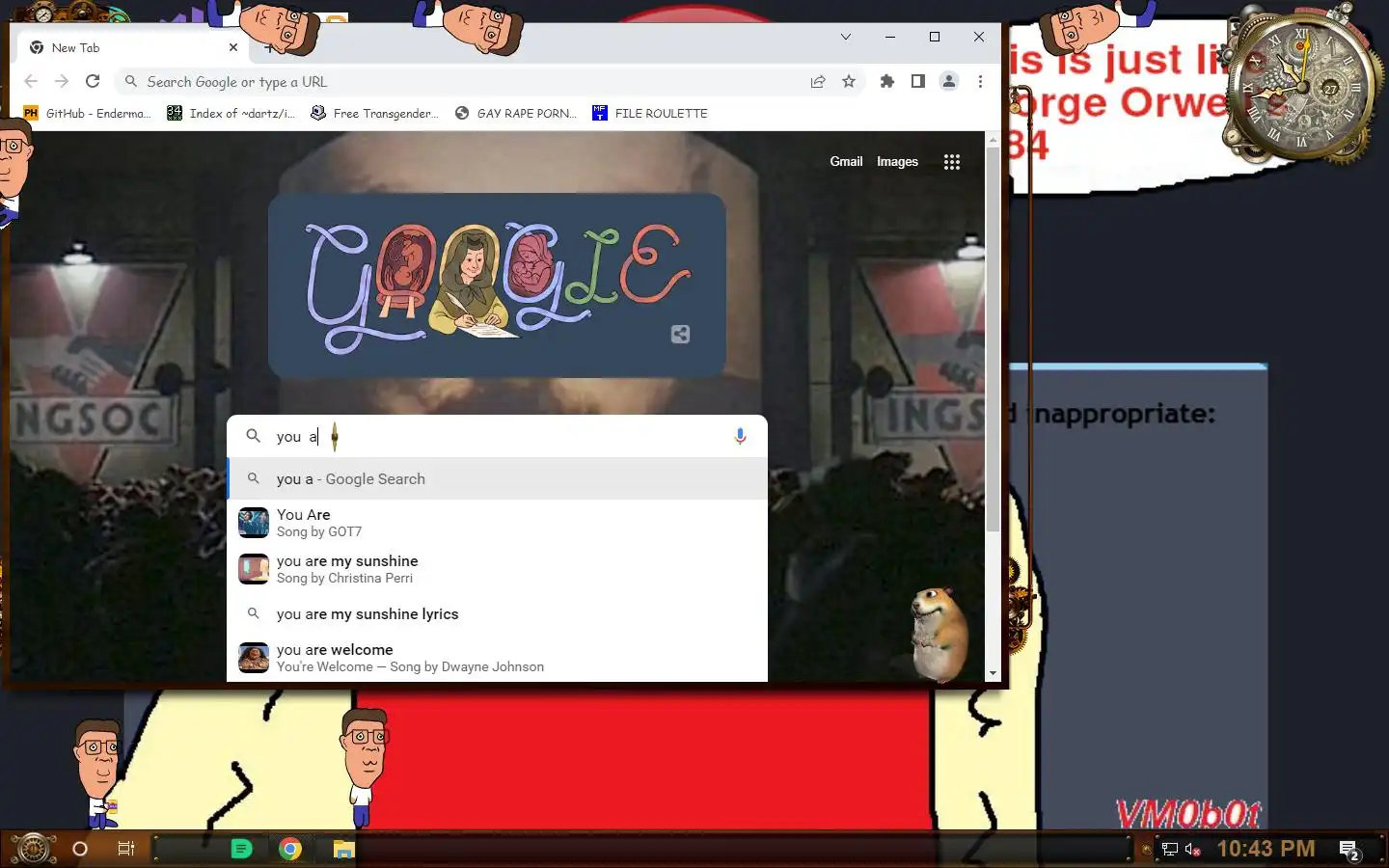Select 'you are welcome' Dwayne Johnson suggestion
This screenshot has width=1389, height=868.
point(498,658)
